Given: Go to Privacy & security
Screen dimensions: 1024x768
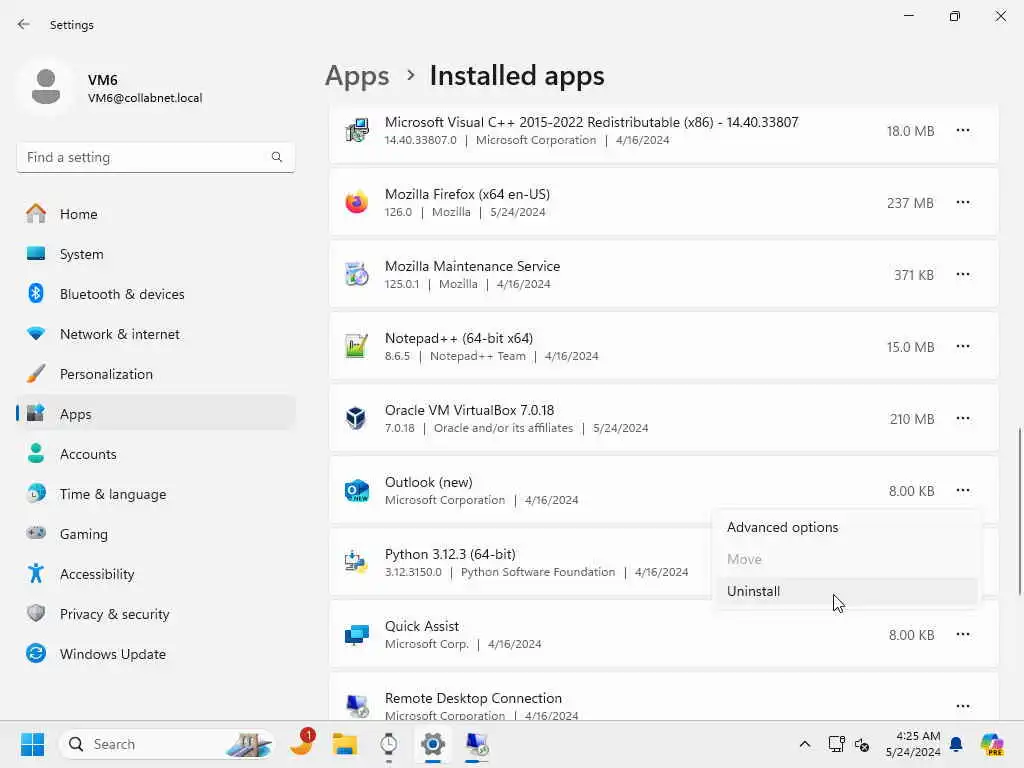Looking at the screenshot, I should click(x=155, y=614).
